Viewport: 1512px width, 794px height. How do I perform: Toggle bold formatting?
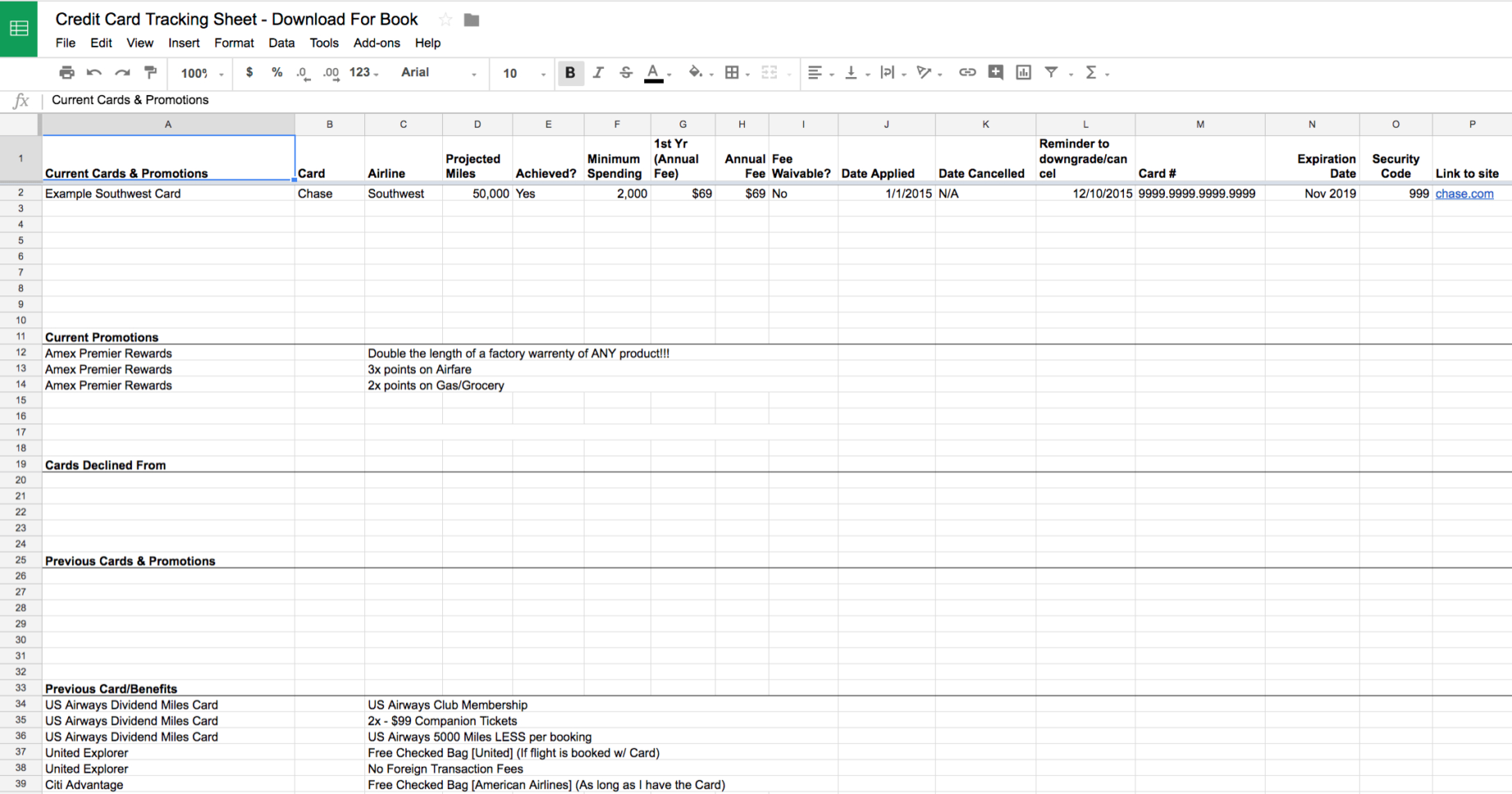pos(570,73)
